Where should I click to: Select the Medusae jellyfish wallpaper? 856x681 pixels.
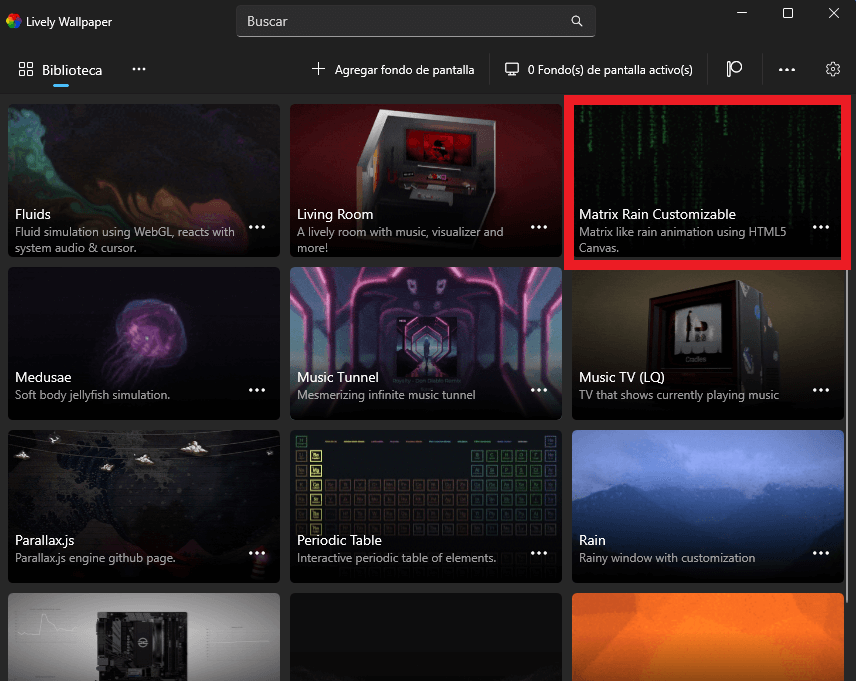[144, 343]
